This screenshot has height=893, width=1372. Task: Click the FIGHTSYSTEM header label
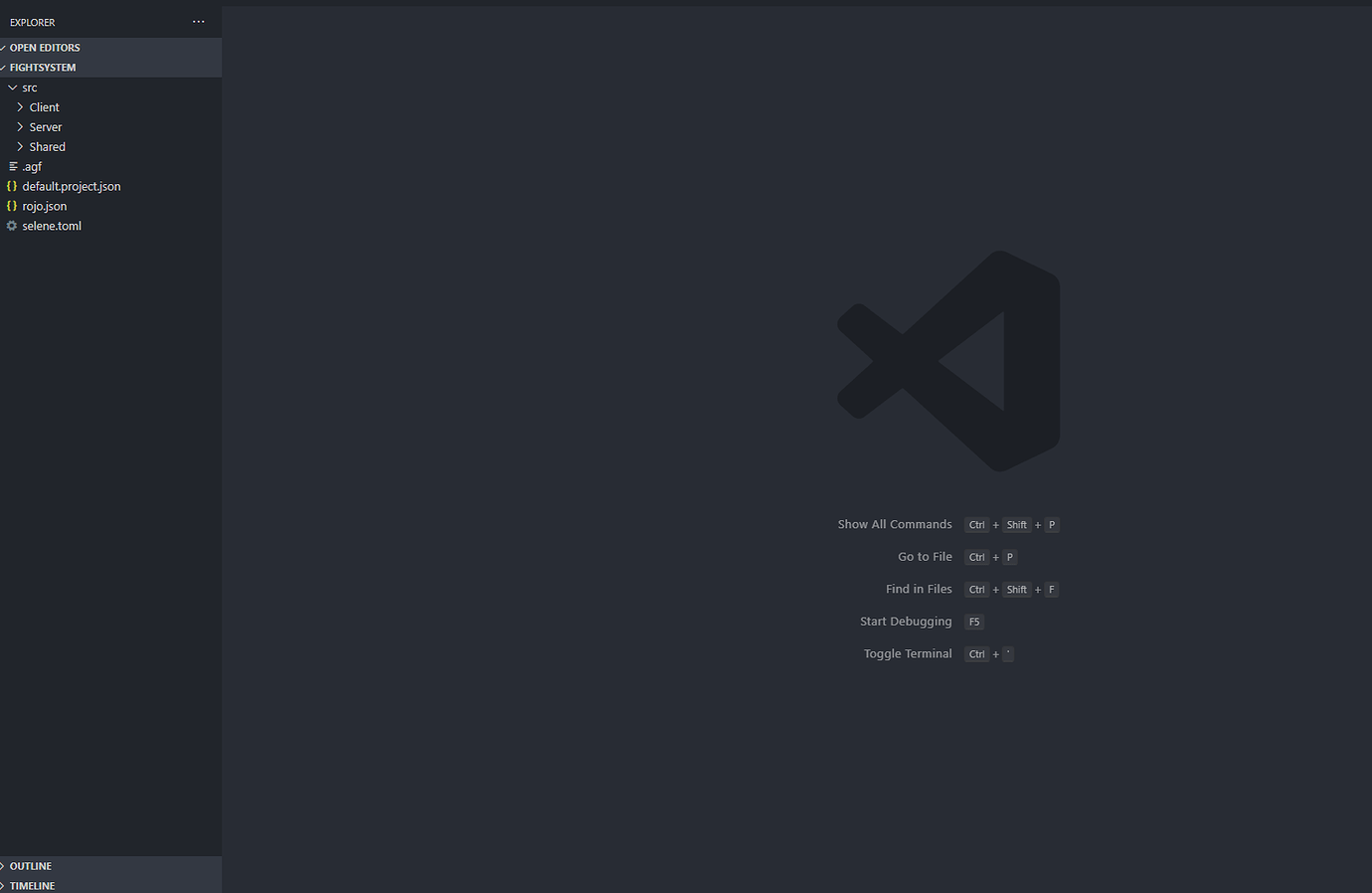pos(43,68)
